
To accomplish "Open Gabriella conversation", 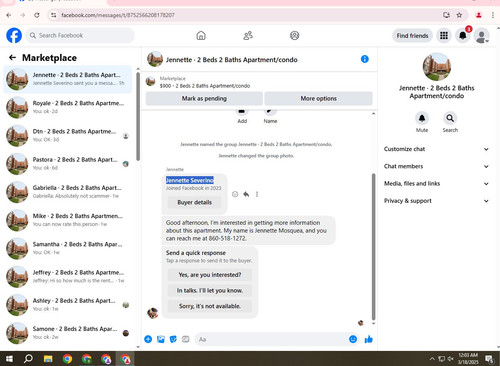I will click(68, 192).
